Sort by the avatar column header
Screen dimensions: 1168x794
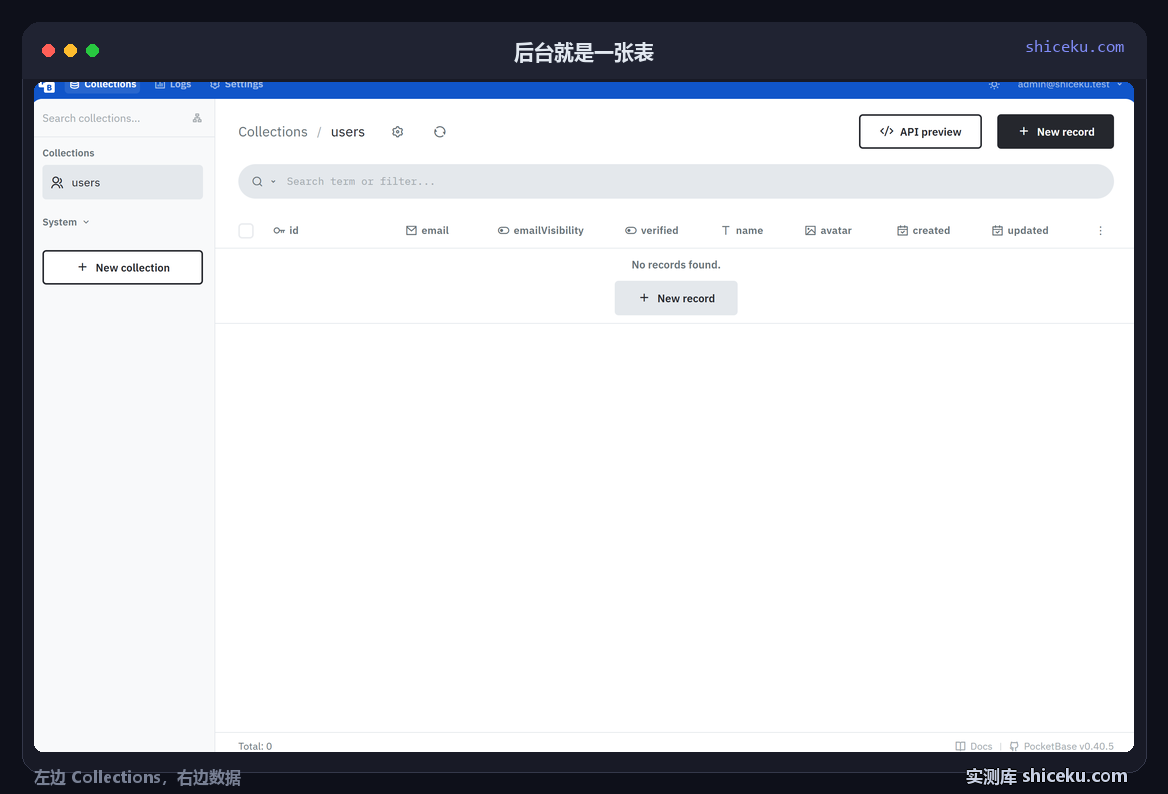point(828,231)
